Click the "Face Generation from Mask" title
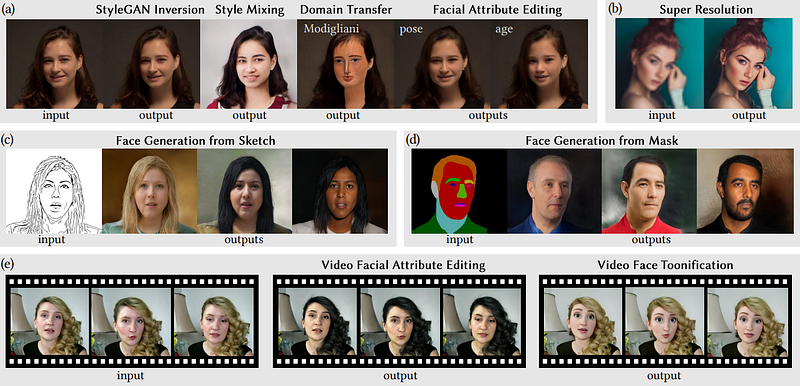This screenshot has width=800, height=386. point(602,140)
